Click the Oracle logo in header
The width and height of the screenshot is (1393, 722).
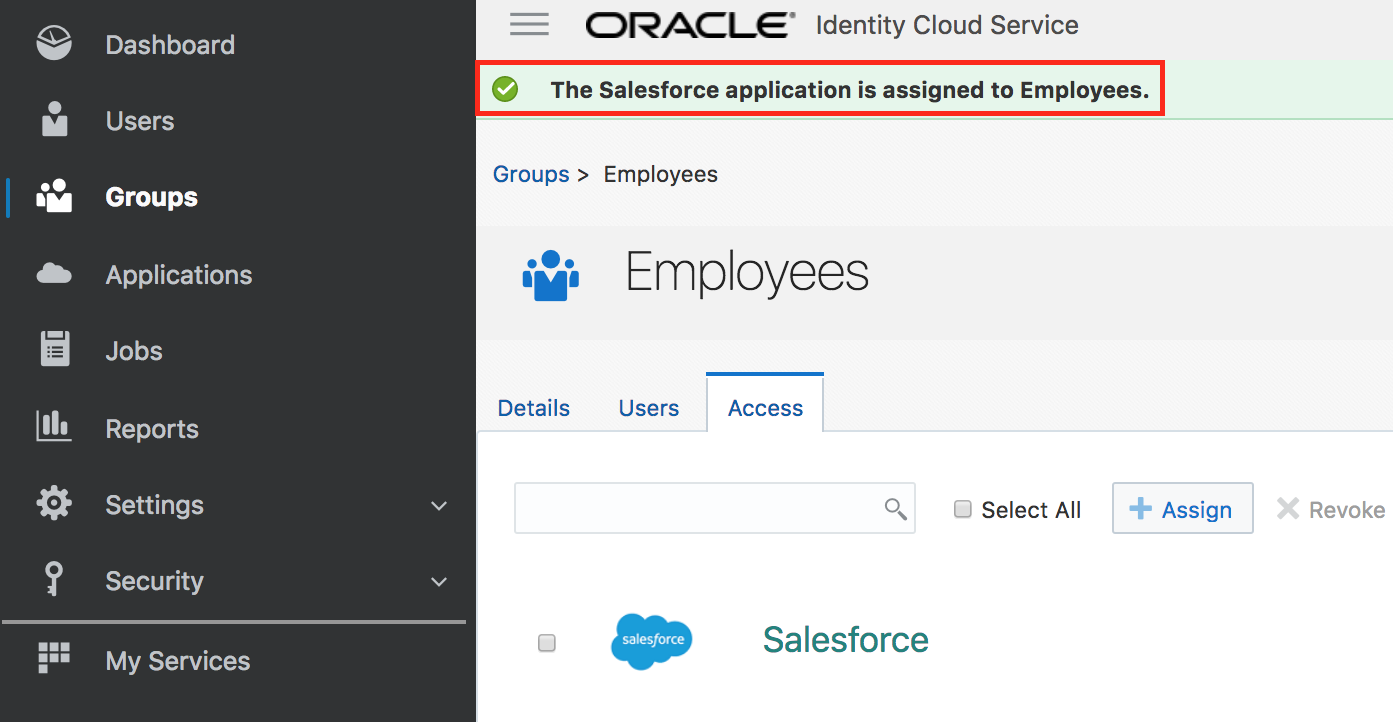[691, 25]
